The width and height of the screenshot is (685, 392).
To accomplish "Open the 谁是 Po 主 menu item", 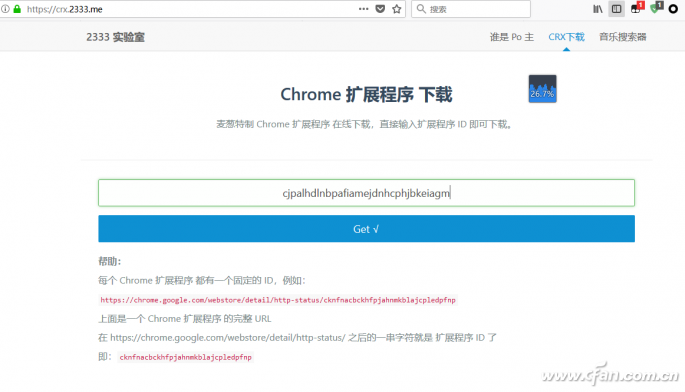I will tap(512, 37).
